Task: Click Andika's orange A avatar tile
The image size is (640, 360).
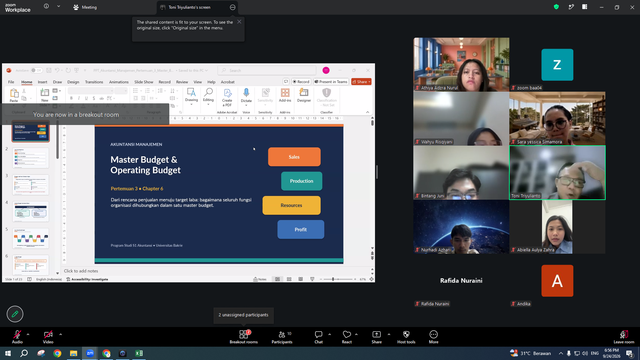Action: pyautogui.click(x=557, y=280)
